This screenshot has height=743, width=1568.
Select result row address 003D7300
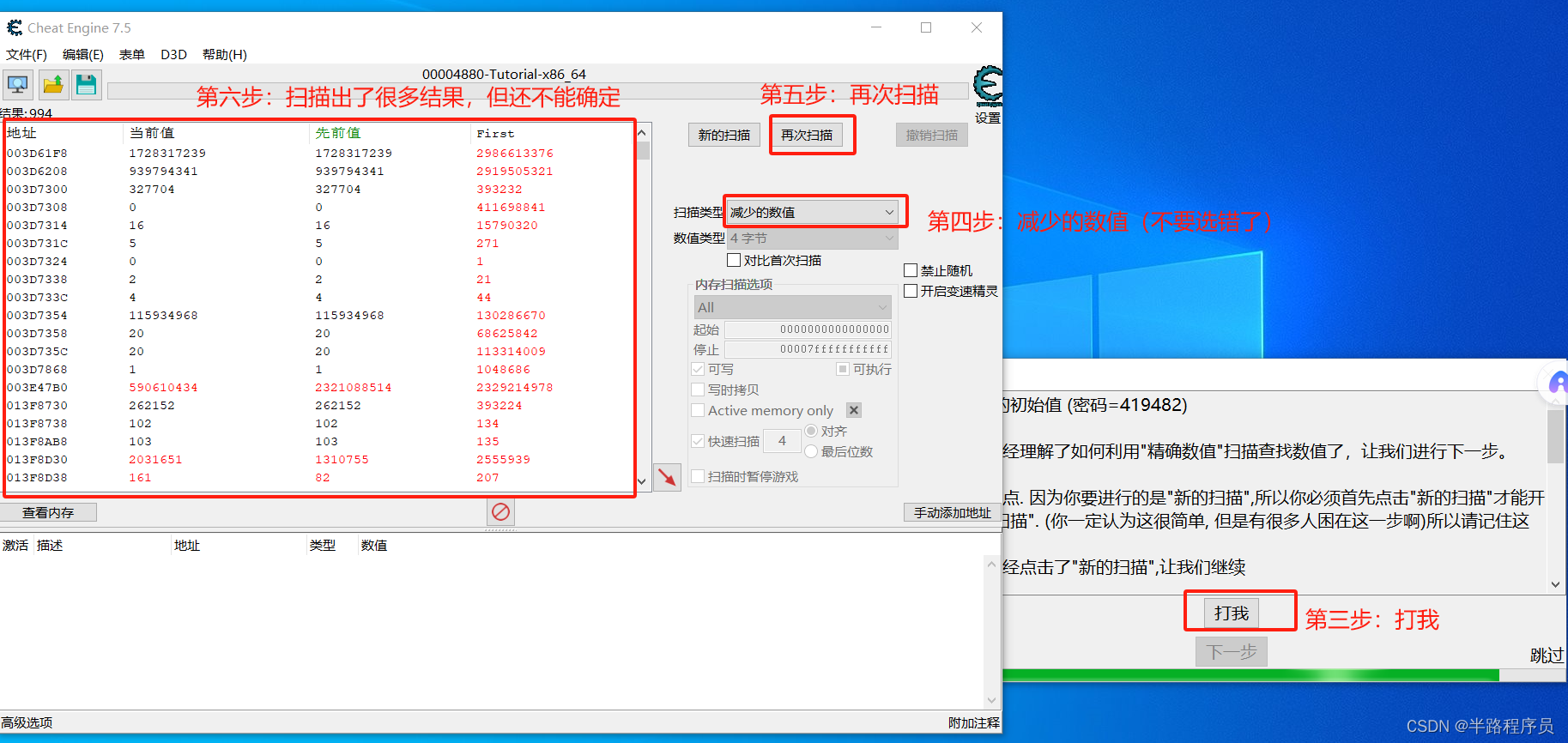tap(318, 189)
